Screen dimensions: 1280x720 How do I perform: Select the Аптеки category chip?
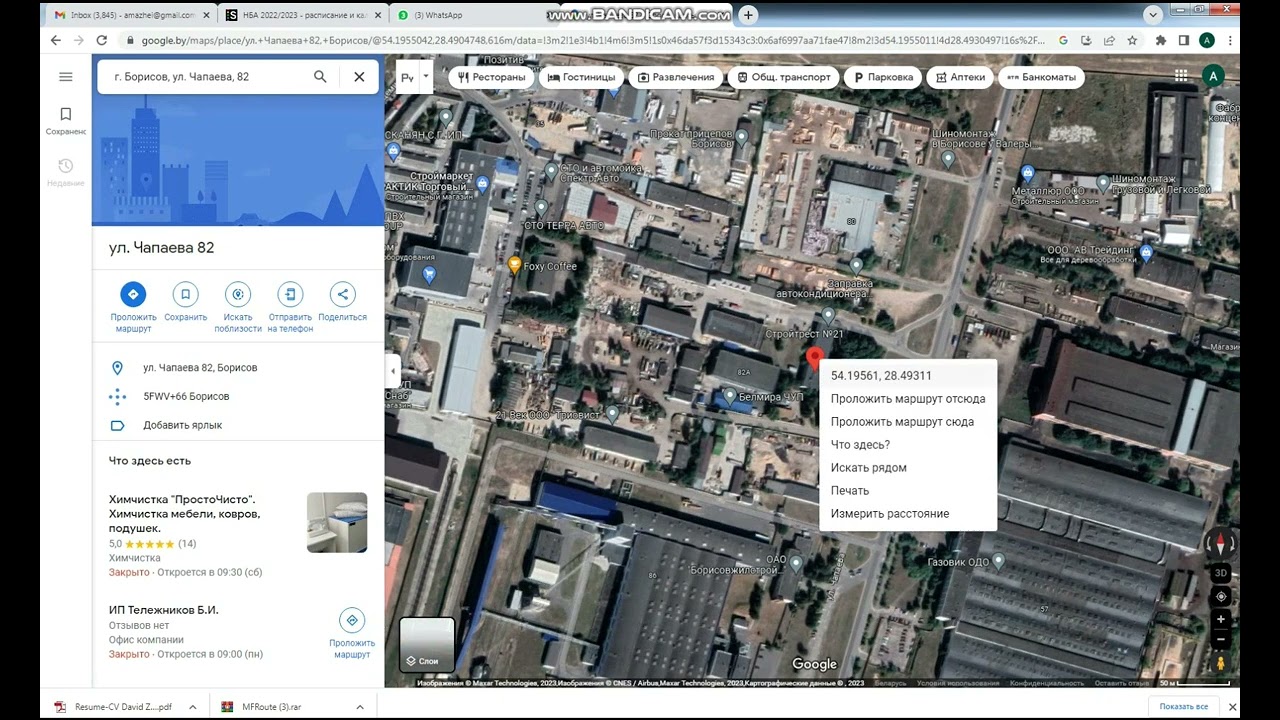(960, 77)
